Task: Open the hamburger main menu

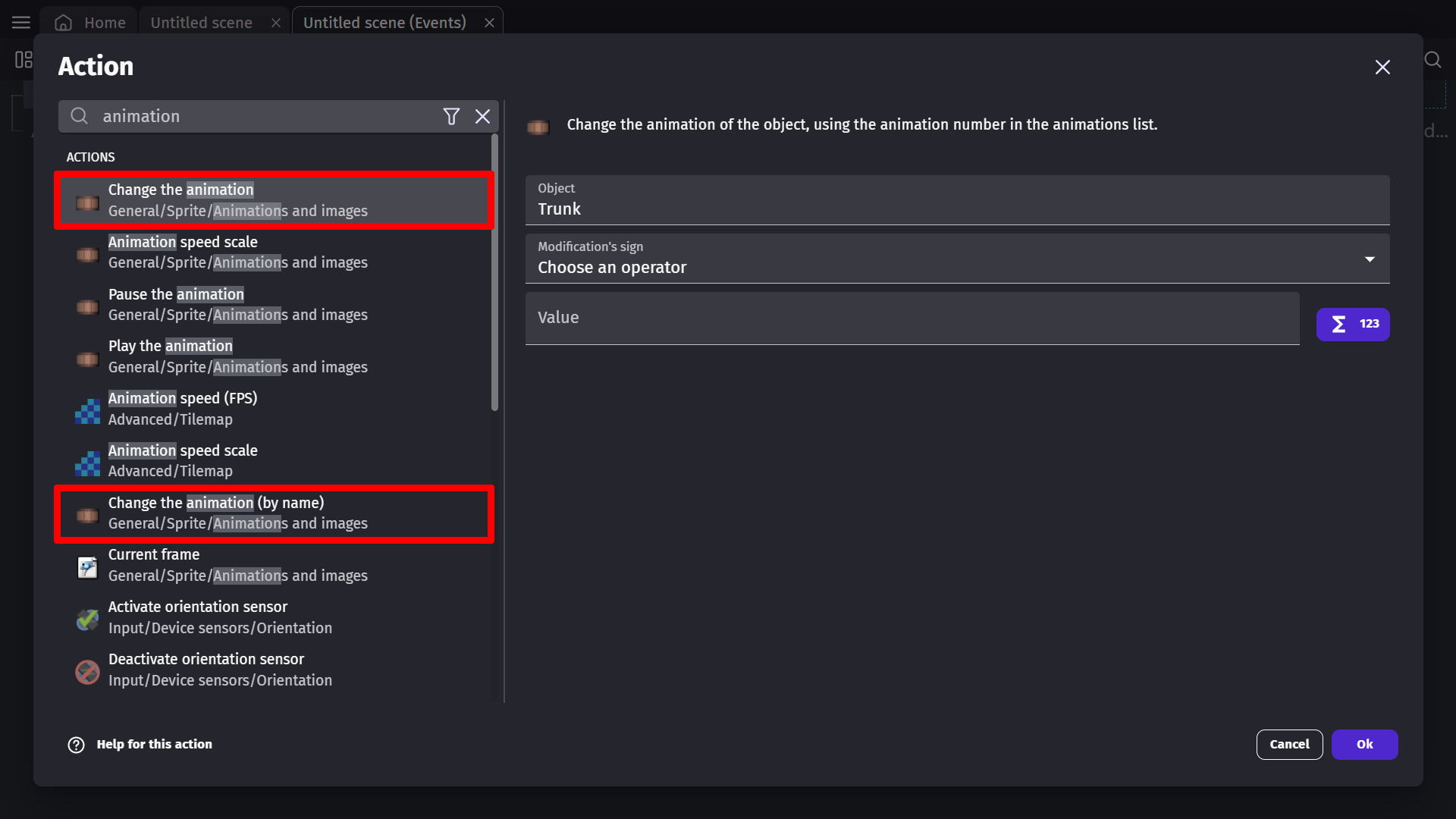Action: tap(21, 22)
